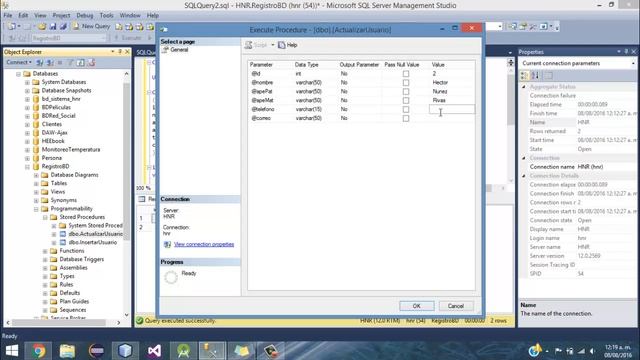
Task: Select dbo.InsertarUsuario stored procedure
Action: (x=92, y=242)
